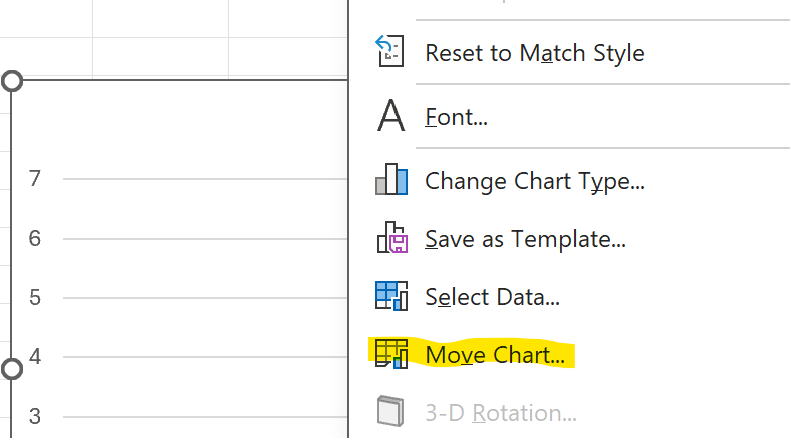
Task: Click the chart's top-left corner resize handle
Action: point(12,80)
